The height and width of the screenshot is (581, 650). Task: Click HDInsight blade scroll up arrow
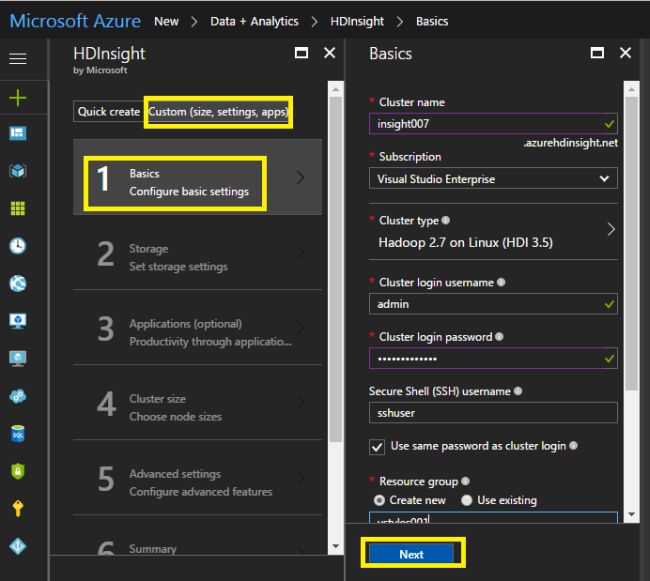(x=336, y=89)
